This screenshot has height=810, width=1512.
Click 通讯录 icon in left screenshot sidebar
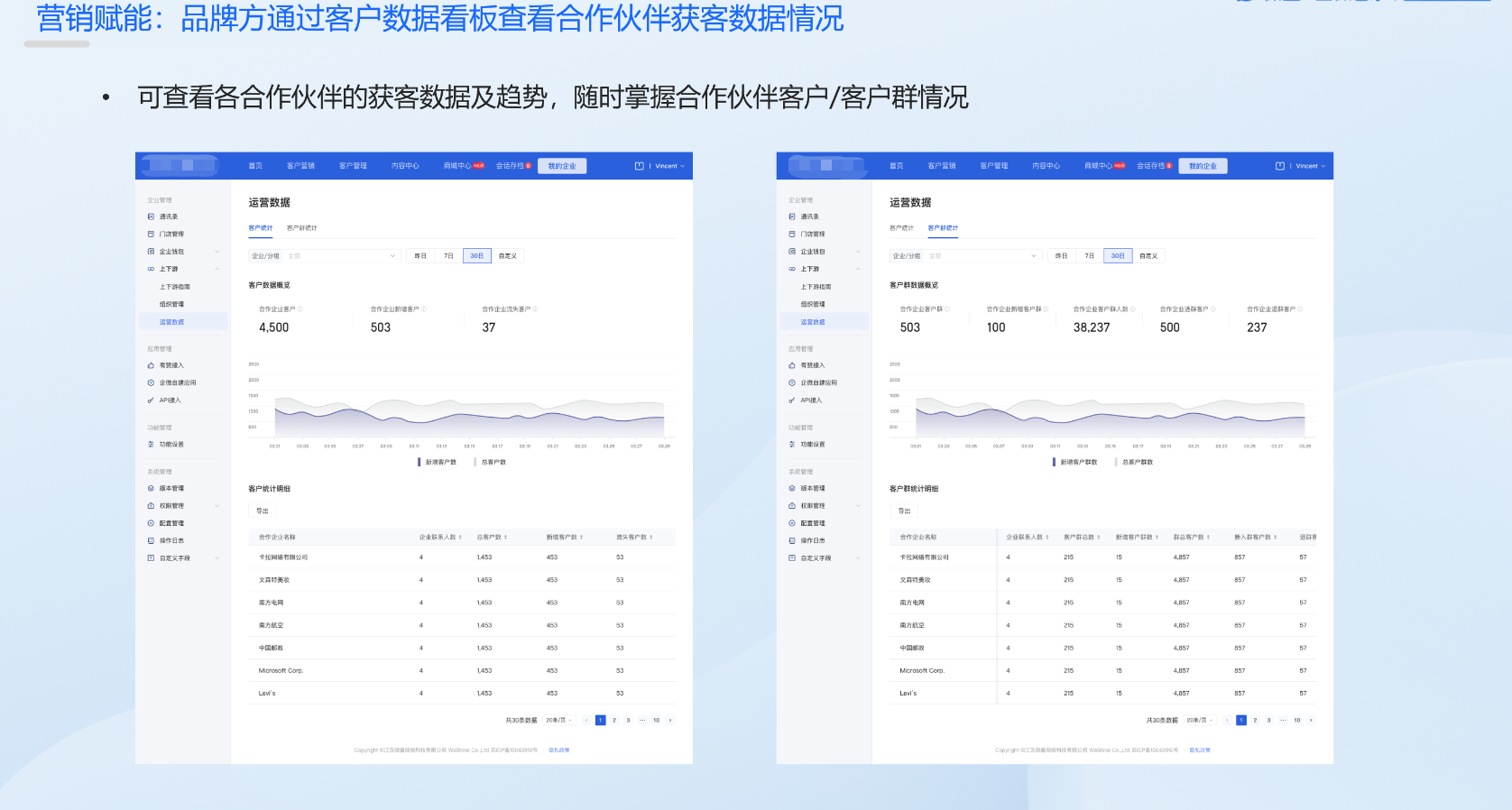(x=151, y=216)
